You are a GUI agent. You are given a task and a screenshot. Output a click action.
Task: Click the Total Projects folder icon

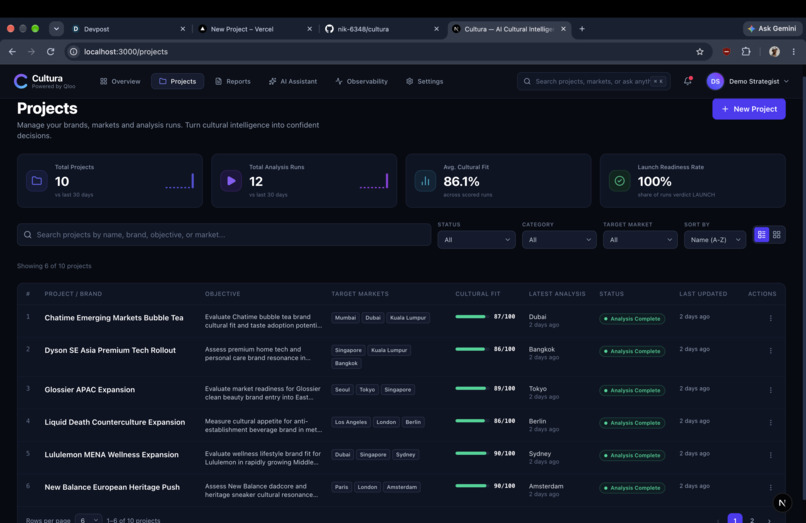(x=36, y=181)
